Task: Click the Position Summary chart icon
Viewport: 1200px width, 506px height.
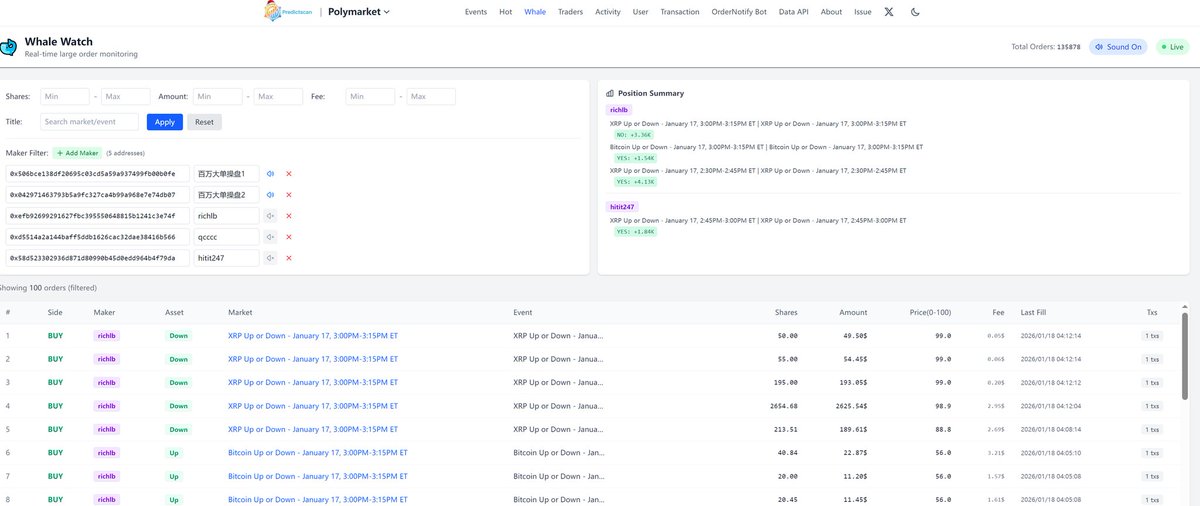Action: (x=610, y=93)
